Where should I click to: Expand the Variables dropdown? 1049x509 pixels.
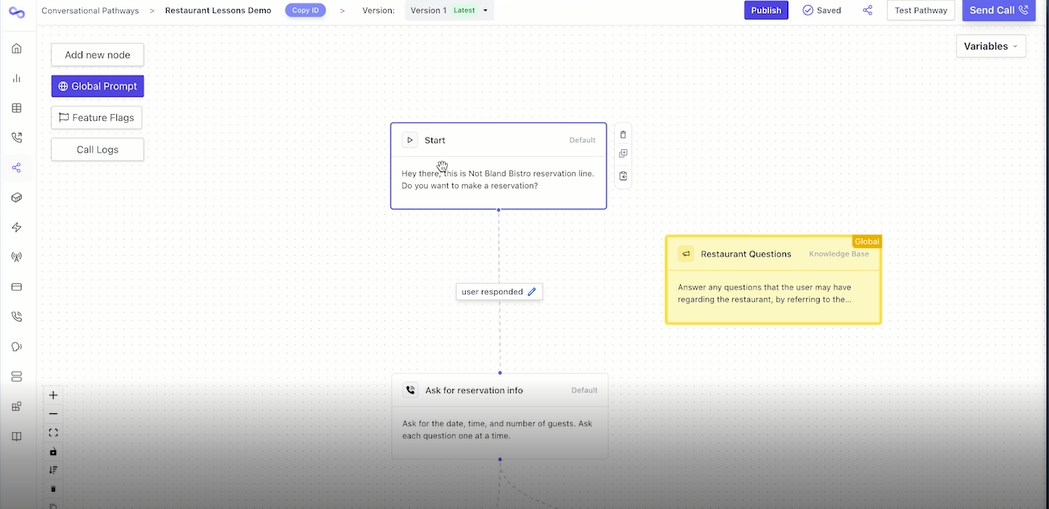pos(990,46)
